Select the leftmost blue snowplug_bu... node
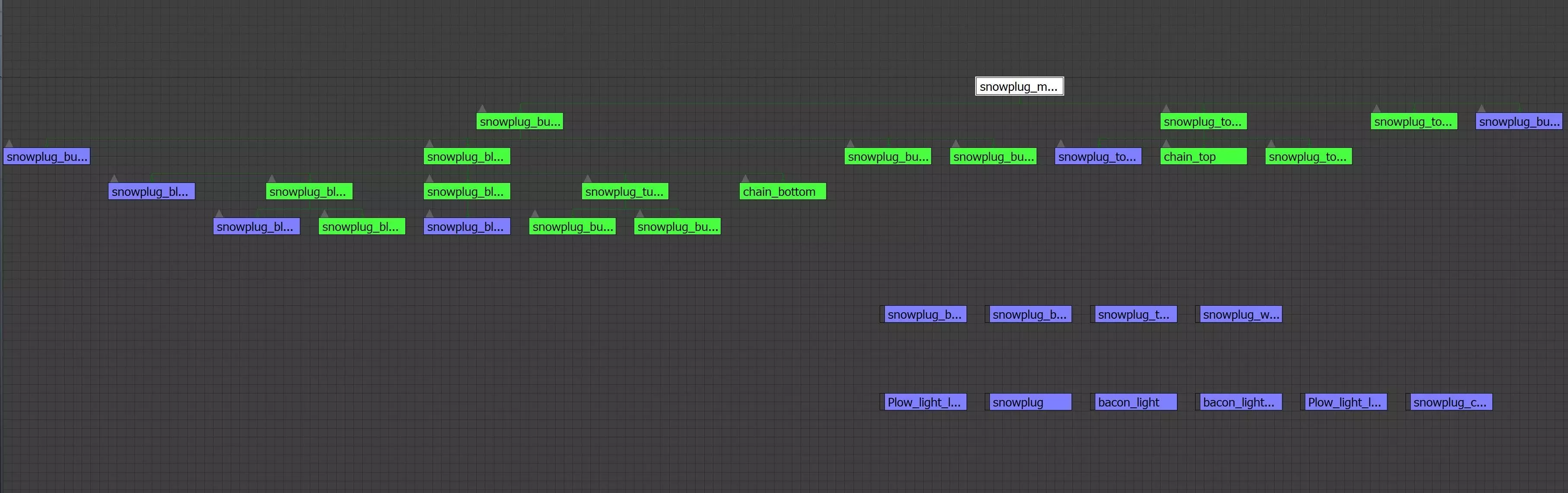1568x493 pixels. [46, 157]
